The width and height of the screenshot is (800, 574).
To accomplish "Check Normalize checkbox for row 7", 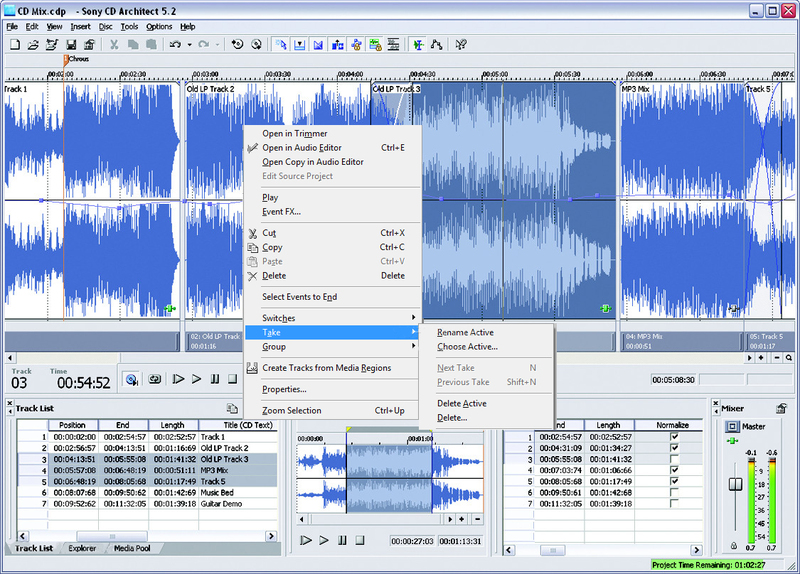I will pyautogui.click(x=674, y=504).
